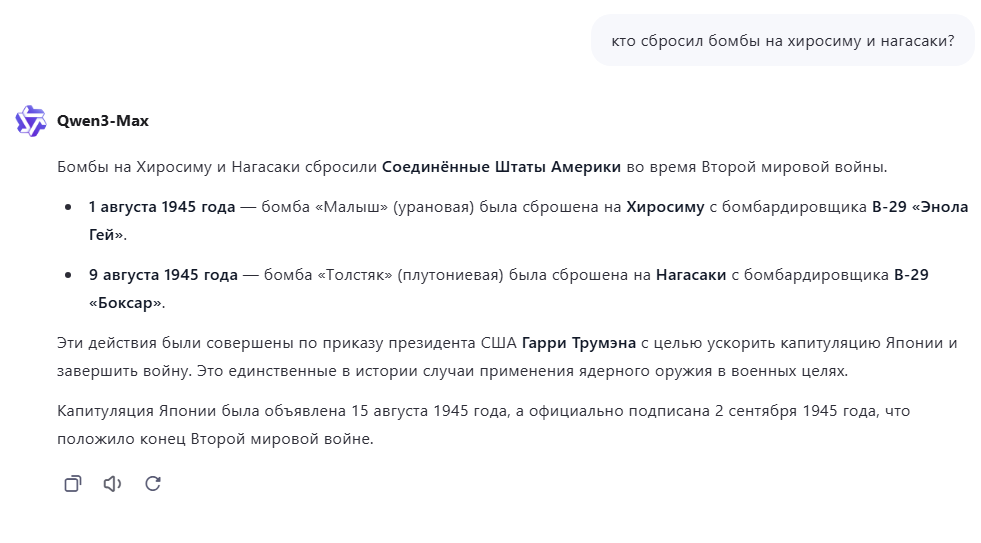The image size is (981, 543).
Task: Click the date 1 августа 1945 года
Action: (x=162, y=207)
